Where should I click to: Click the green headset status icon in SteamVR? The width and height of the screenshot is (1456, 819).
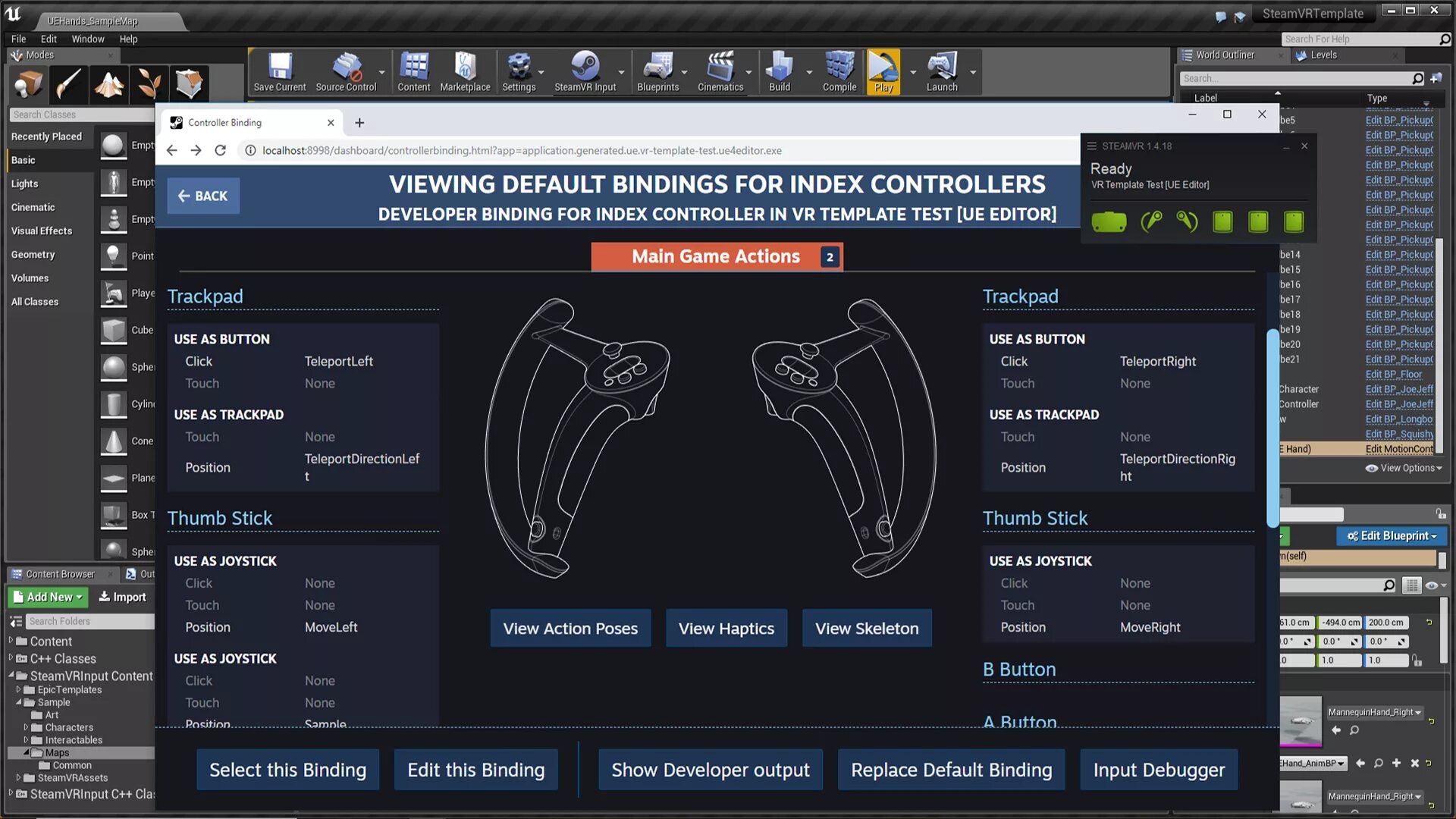click(1109, 222)
